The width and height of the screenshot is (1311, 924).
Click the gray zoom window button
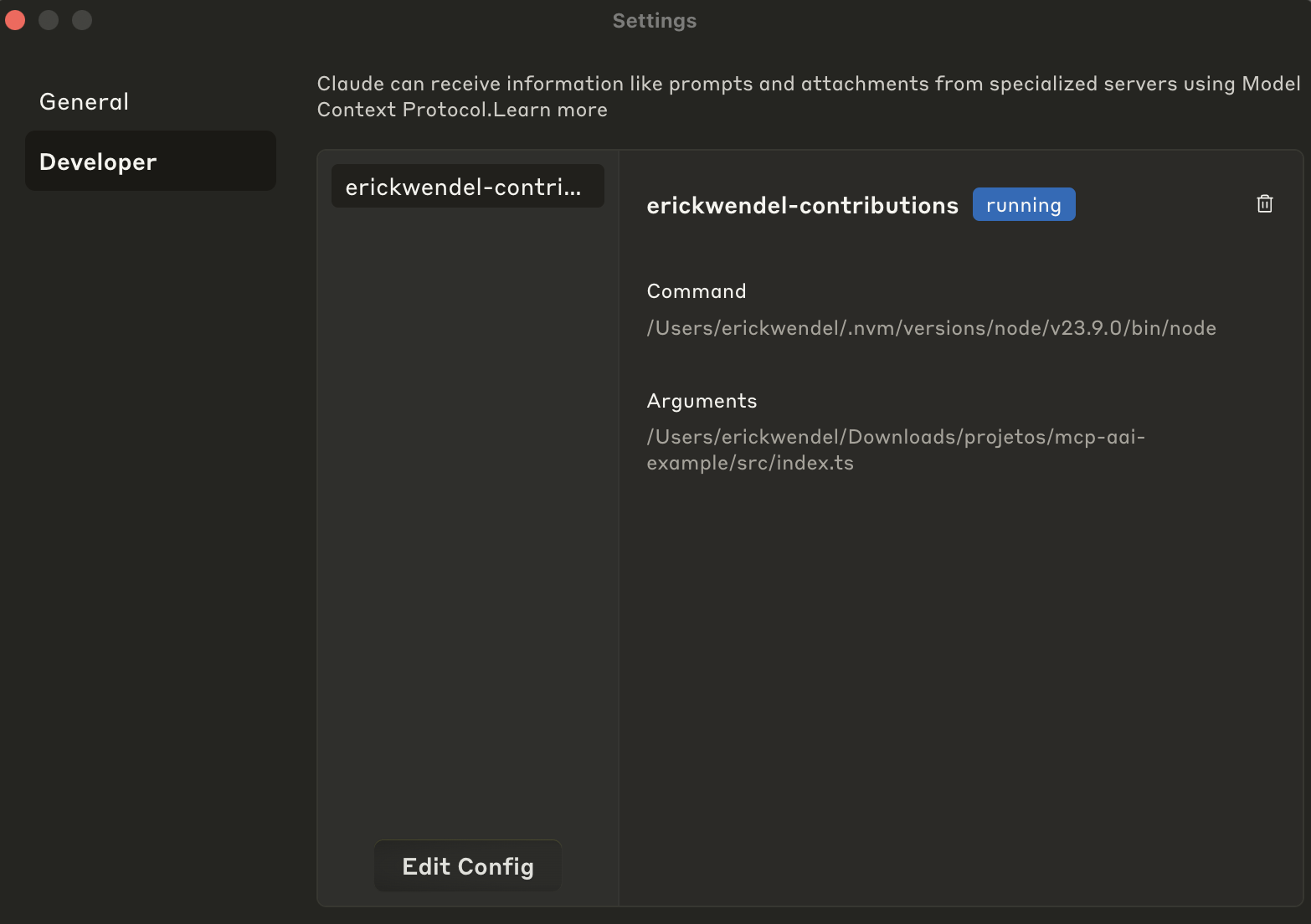coord(82,20)
